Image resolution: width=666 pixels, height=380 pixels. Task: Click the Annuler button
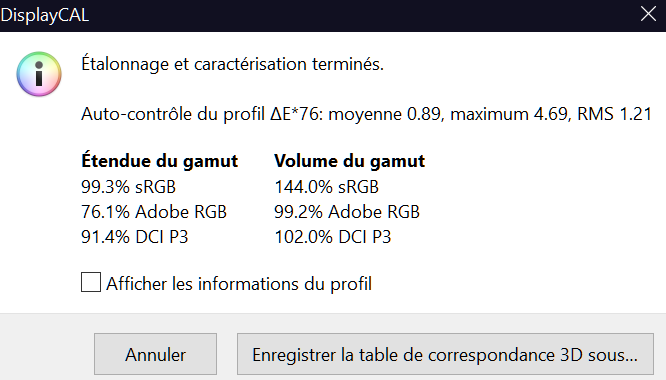[155, 354]
